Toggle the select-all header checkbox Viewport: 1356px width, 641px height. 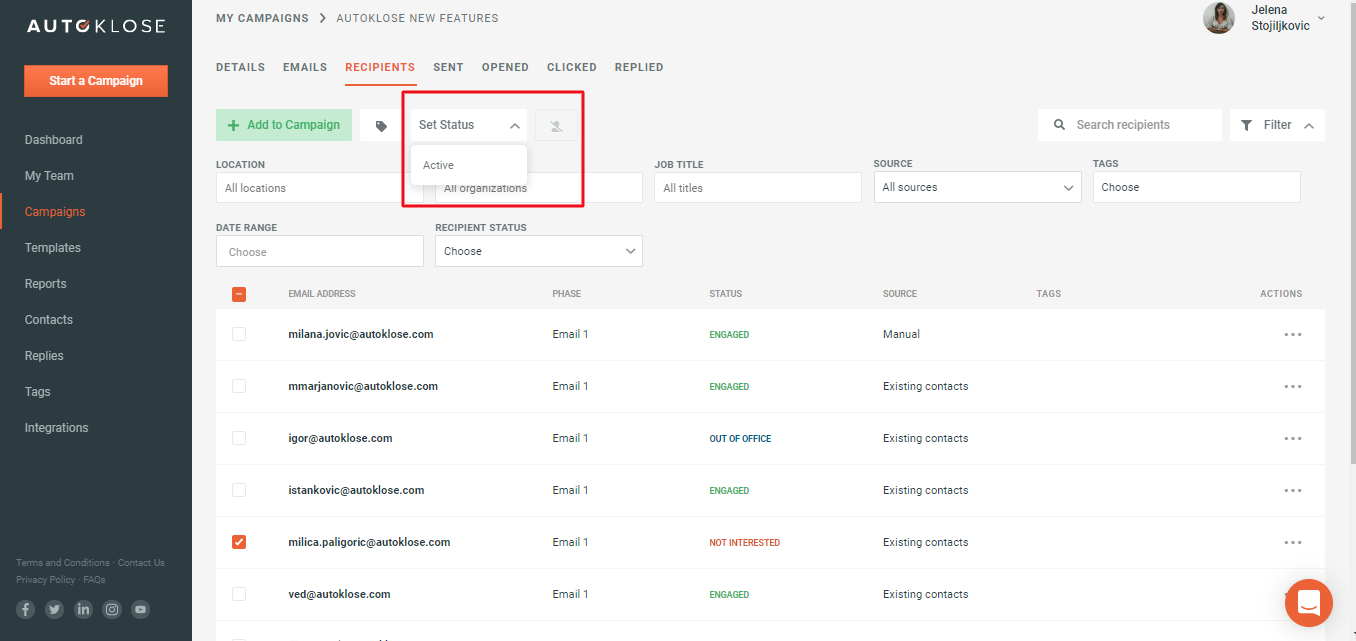(x=239, y=294)
